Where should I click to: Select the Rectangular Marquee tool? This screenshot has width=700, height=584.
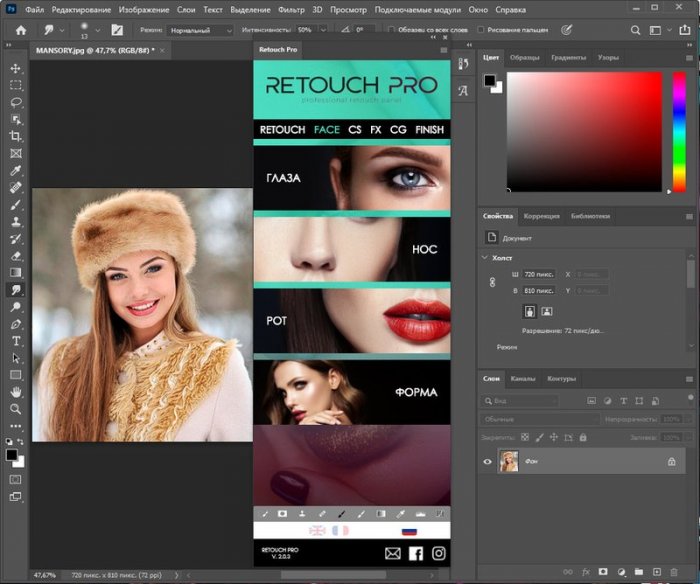coord(16,85)
